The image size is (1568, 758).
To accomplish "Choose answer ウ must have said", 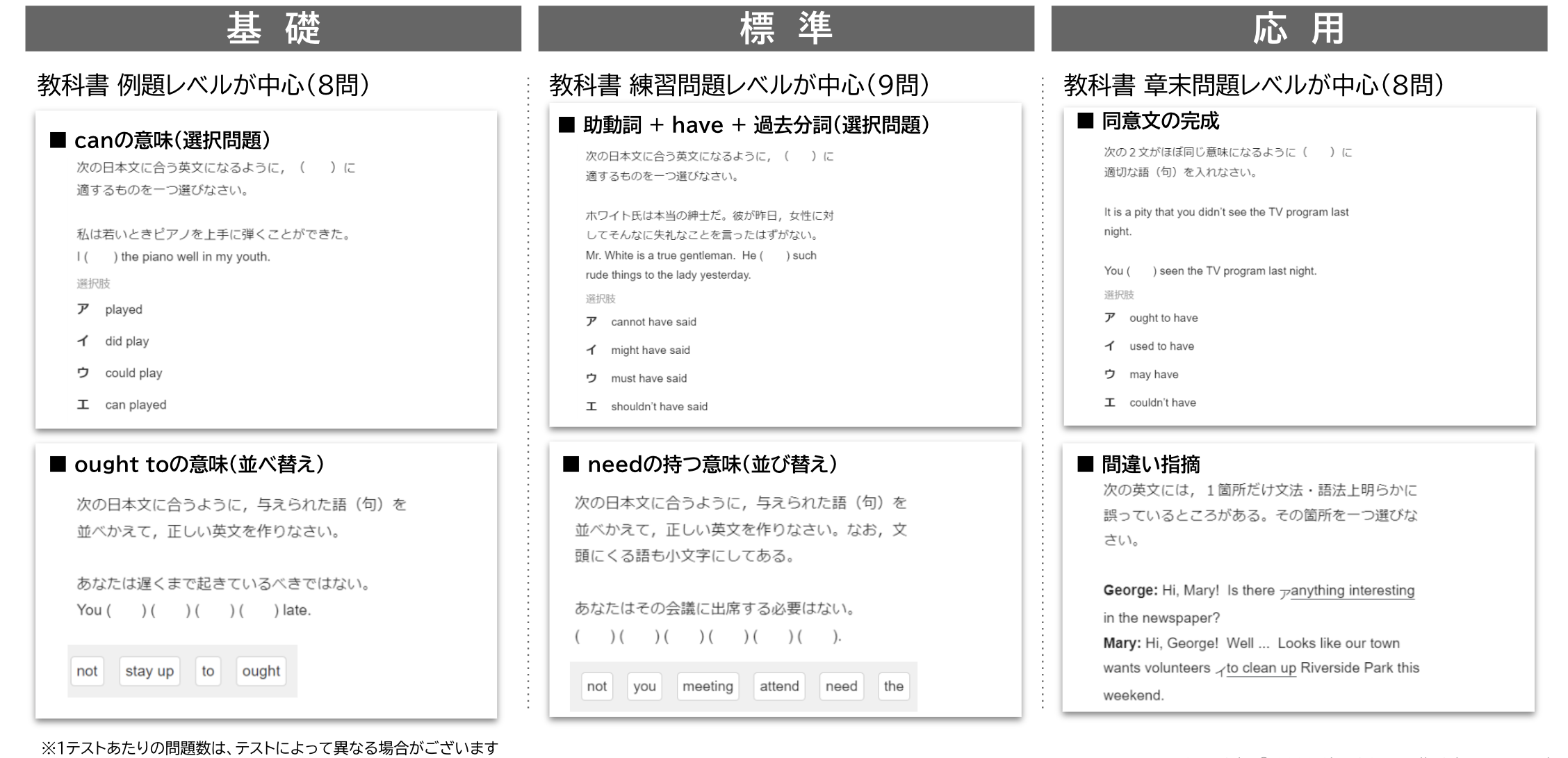I will point(636,378).
